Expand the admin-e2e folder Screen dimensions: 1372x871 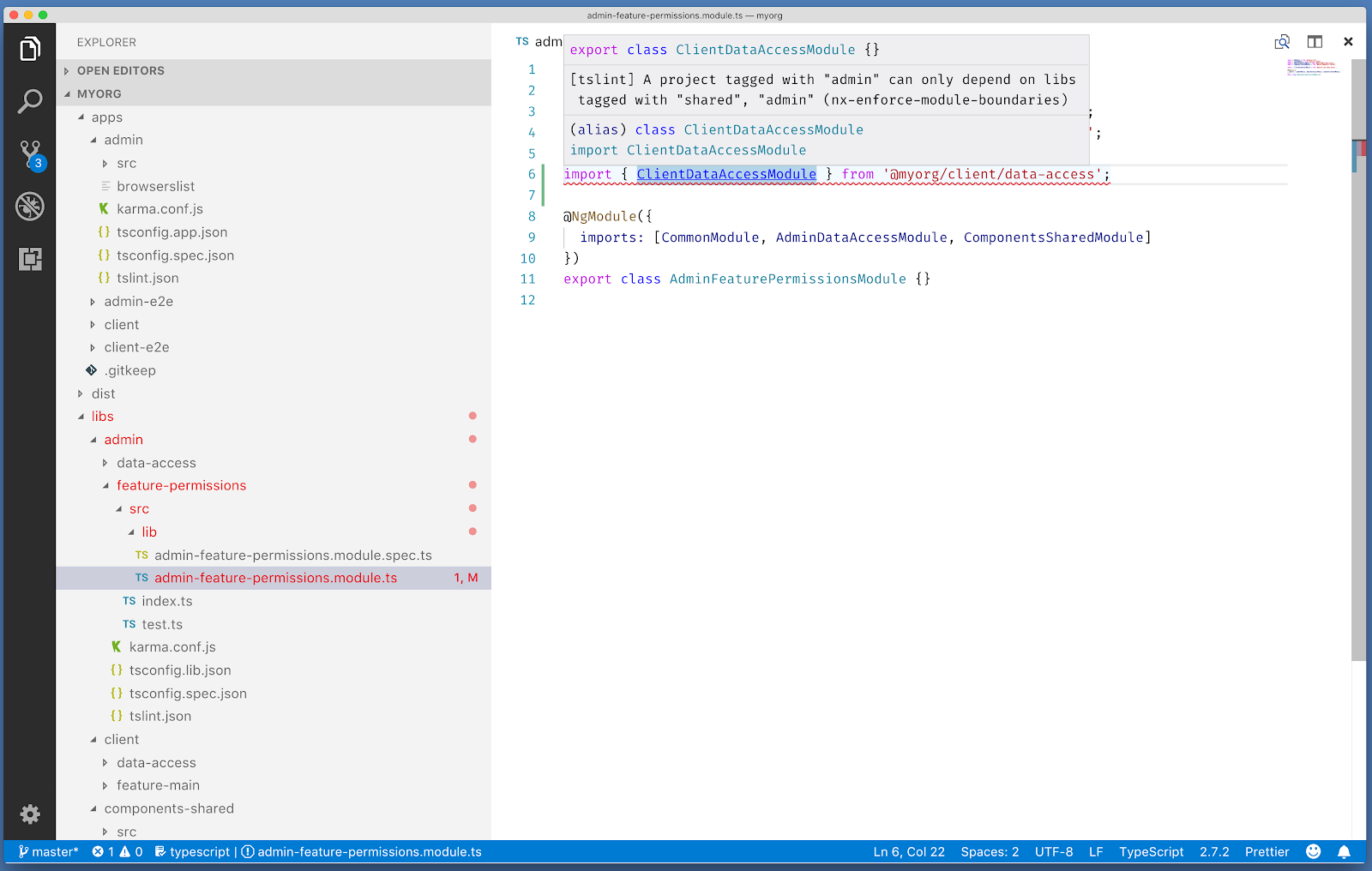click(x=138, y=302)
